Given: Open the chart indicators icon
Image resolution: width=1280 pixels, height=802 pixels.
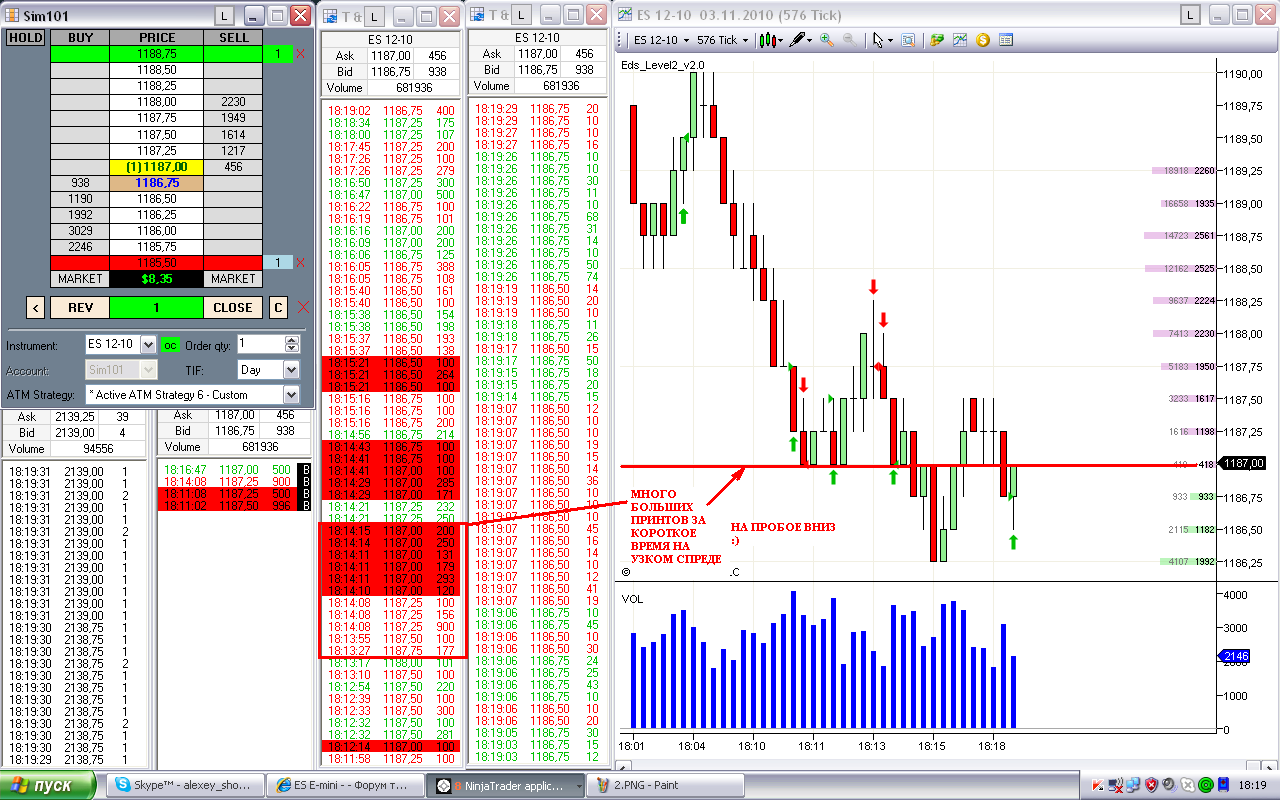Looking at the screenshot, I should pos(959,40).
